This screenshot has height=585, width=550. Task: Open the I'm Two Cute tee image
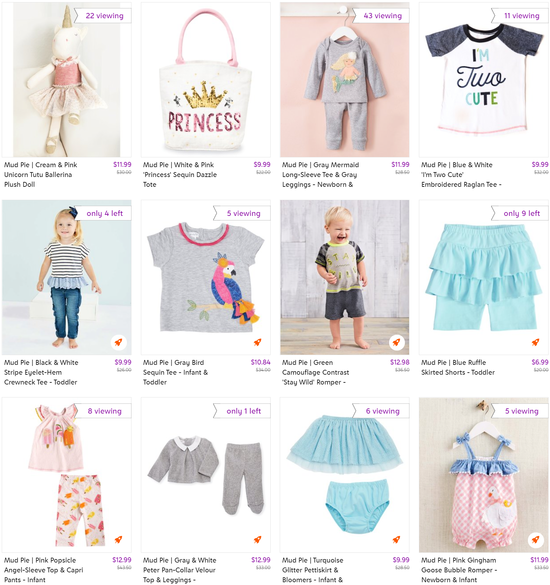pyautogui.click(x=484, y=79)
